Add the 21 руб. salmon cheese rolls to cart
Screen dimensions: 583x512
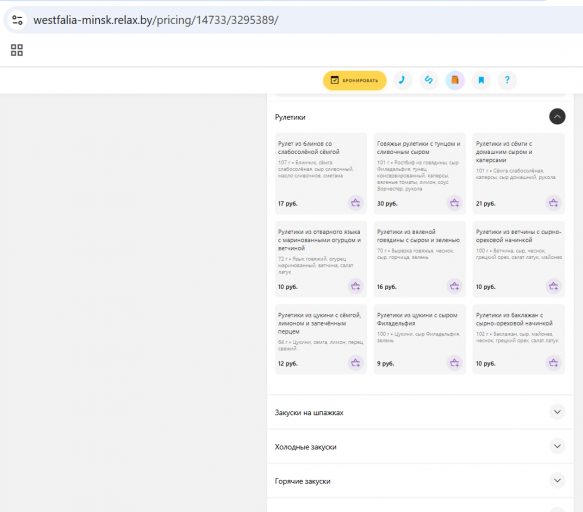point(553,203)
